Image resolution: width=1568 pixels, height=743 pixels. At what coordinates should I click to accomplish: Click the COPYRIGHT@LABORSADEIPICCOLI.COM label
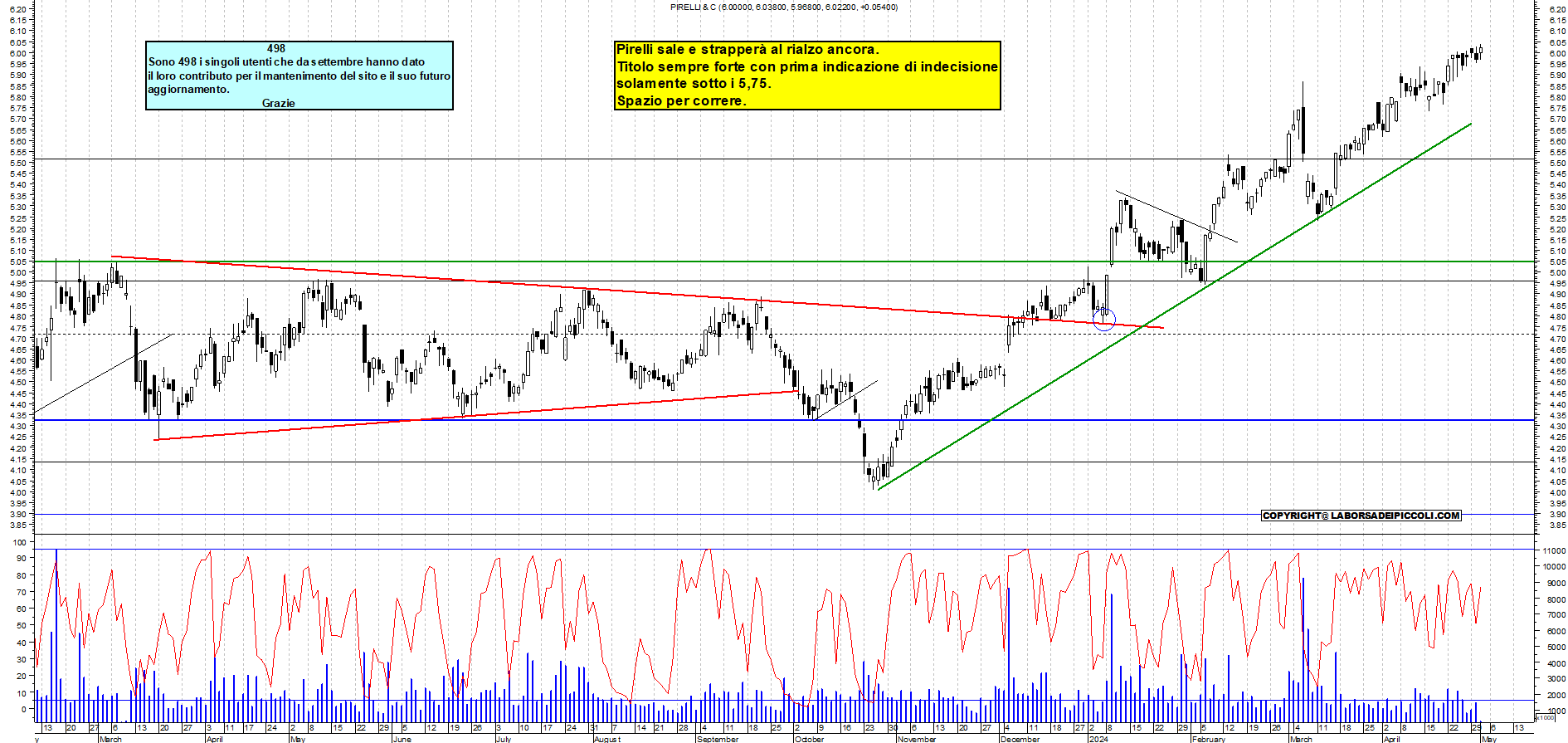(1361, 516)
